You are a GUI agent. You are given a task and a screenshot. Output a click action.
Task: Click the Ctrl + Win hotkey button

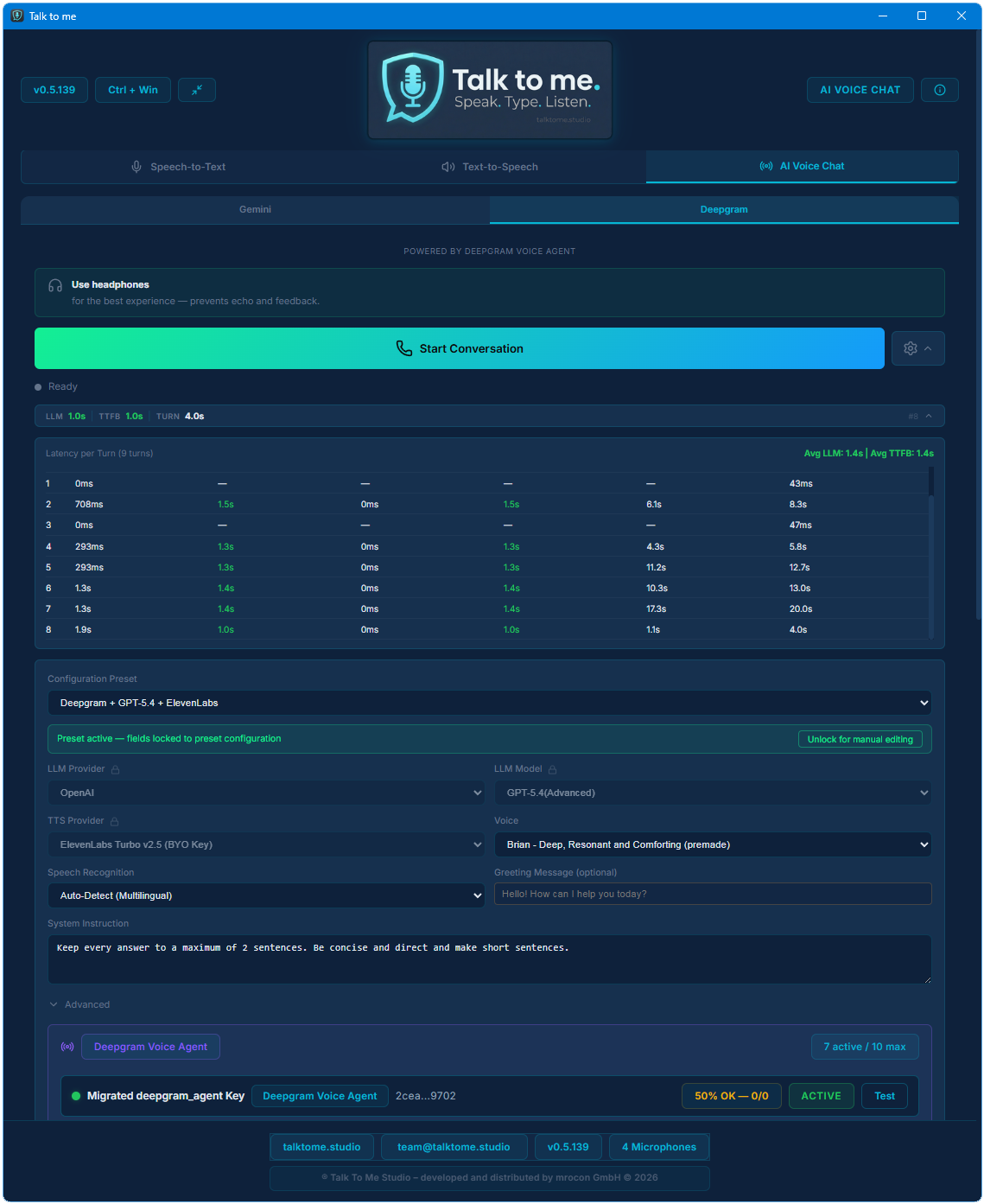click(133, 90)
